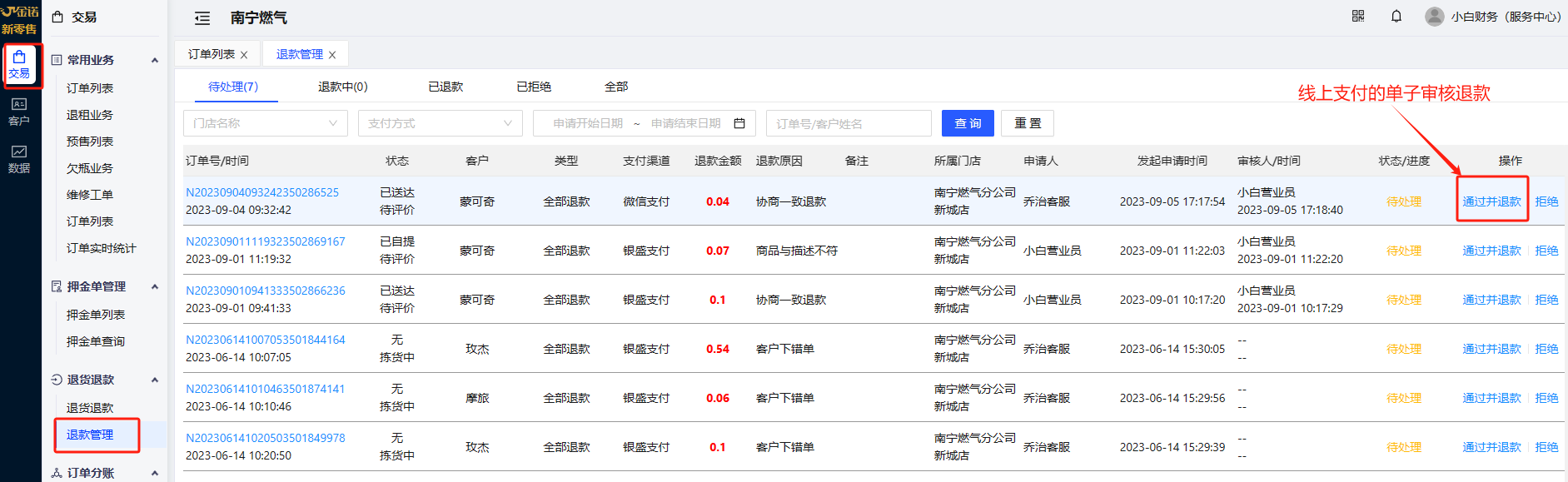Click the 0.04 refund amount
The width and height of the screenshot is (1568, 482).
point(718,201)
